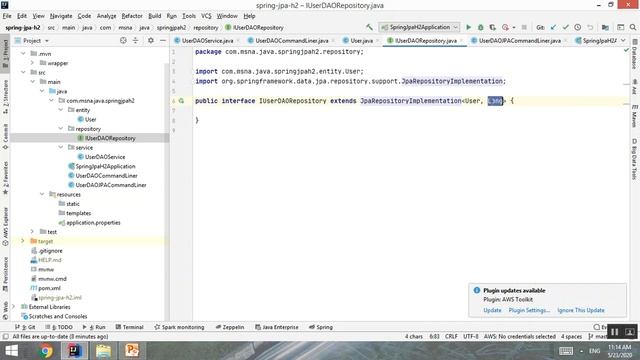The image size is (640, 360).
Task: Toggle the Maven tool window on right
Action: (635, 116)
